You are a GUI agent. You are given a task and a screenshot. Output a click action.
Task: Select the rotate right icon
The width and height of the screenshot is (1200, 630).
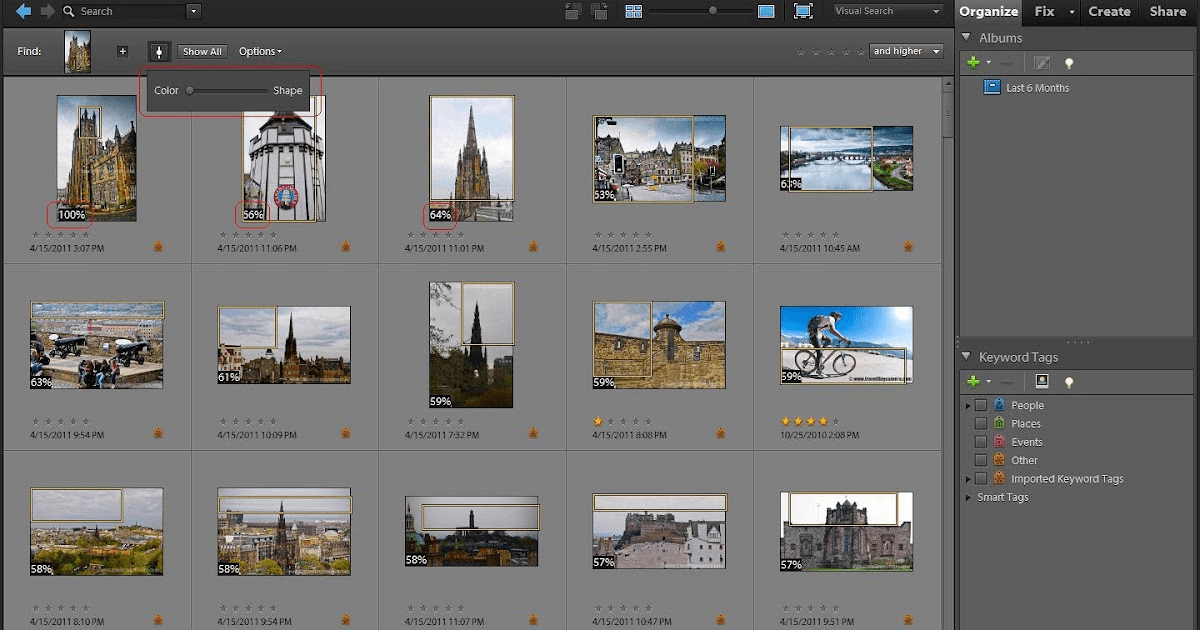600,11
